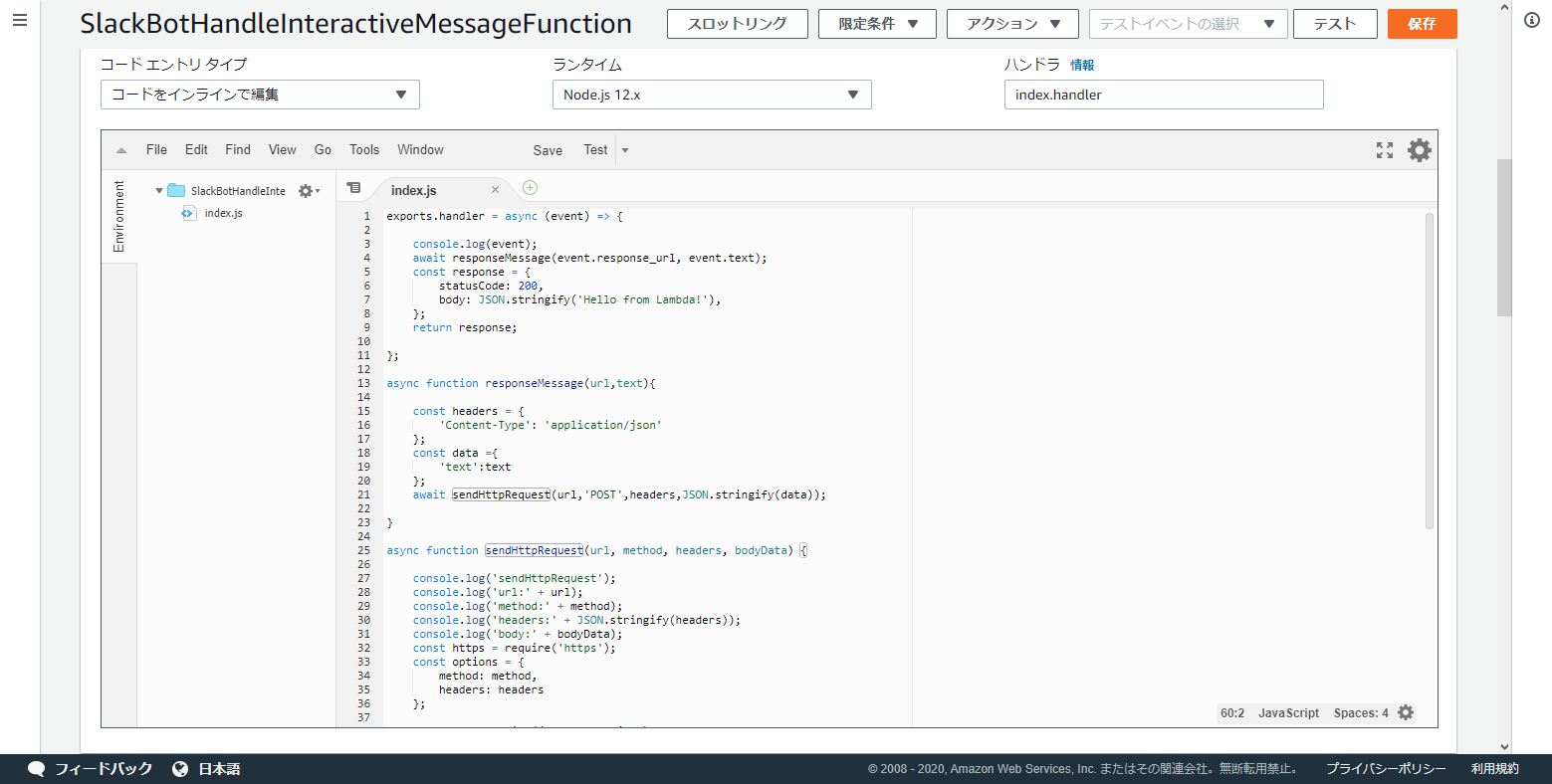Open the Find menu
The image size is (1552, 784).
pyautogui.click(x=238, y=149)
